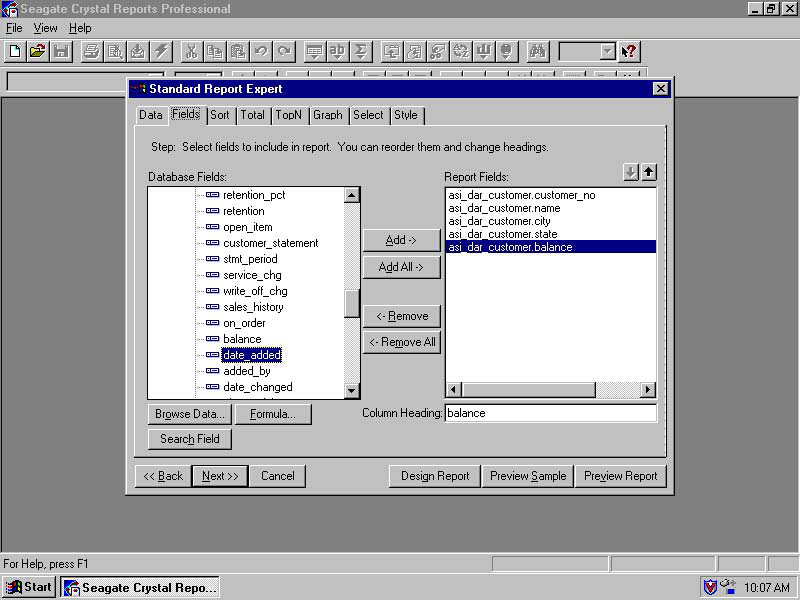Move report field up with up arrow
This screenshot has height=600, width=800.
[x=648, y=172]
